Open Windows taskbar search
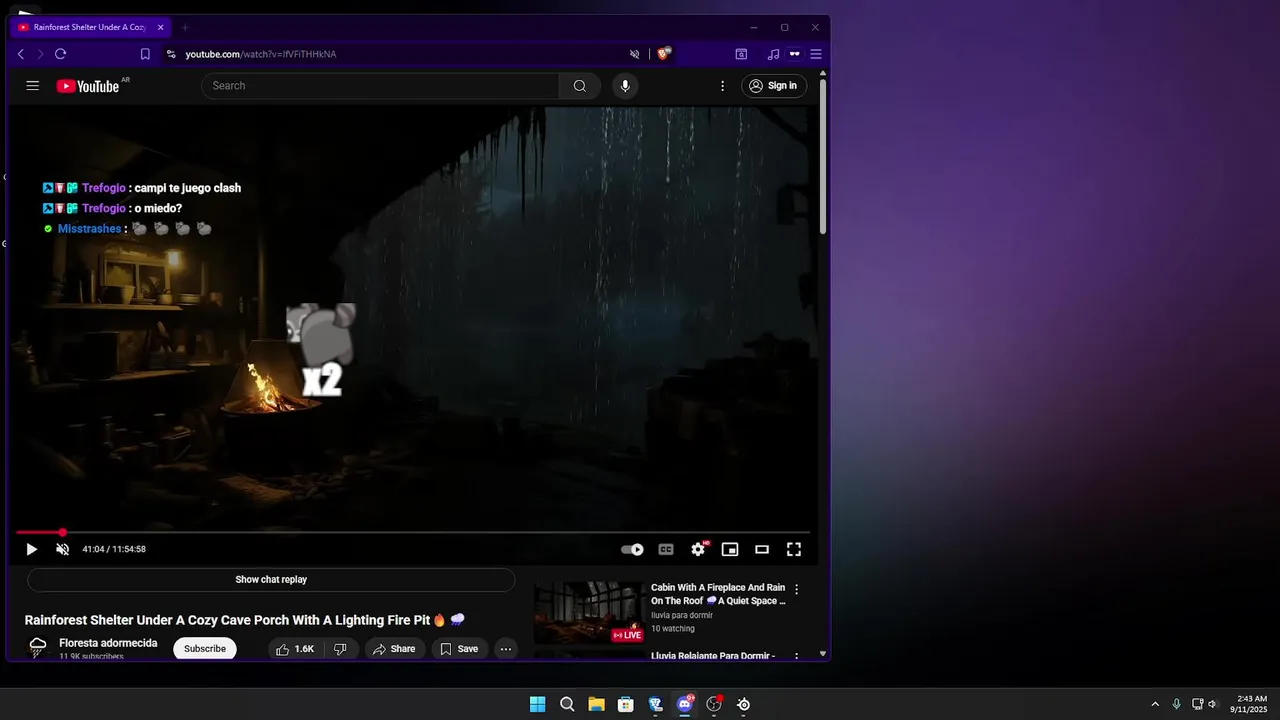This screenshot has width=1280, height=720. point(567,704)
